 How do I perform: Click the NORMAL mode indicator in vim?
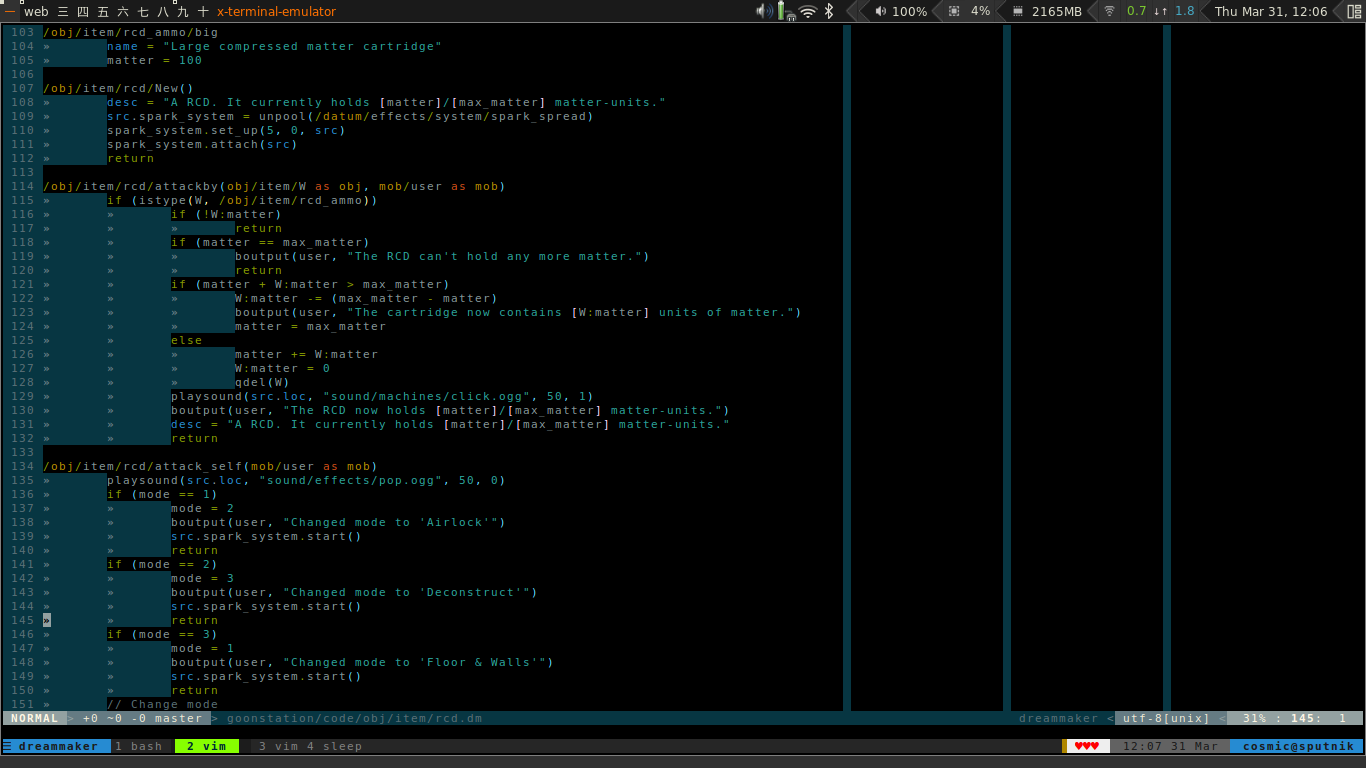34,718
